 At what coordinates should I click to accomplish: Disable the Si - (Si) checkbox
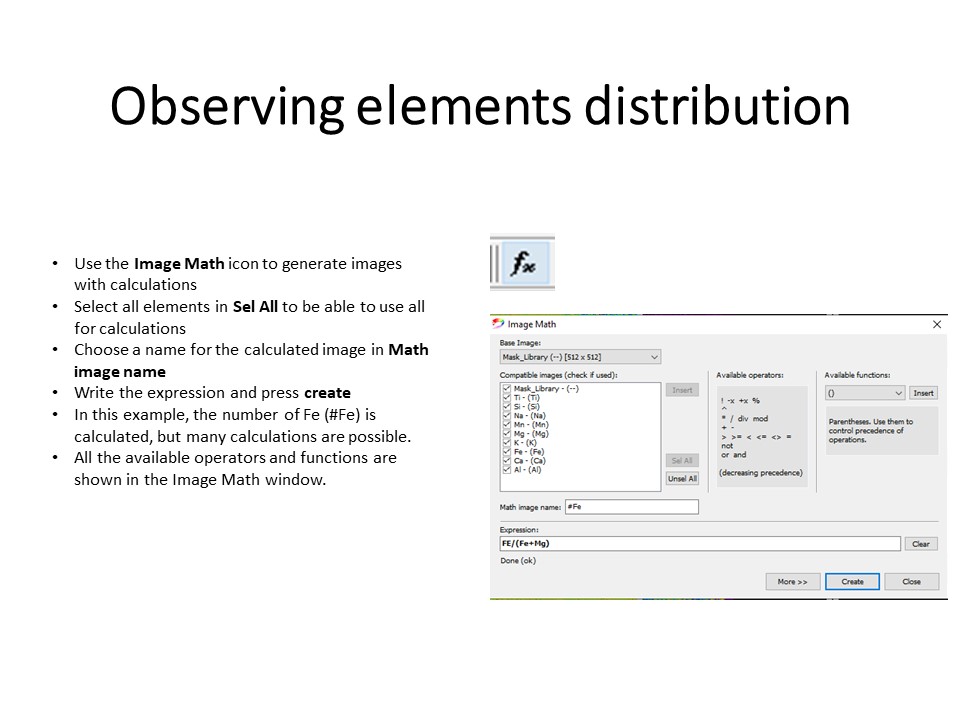[507, 407]
